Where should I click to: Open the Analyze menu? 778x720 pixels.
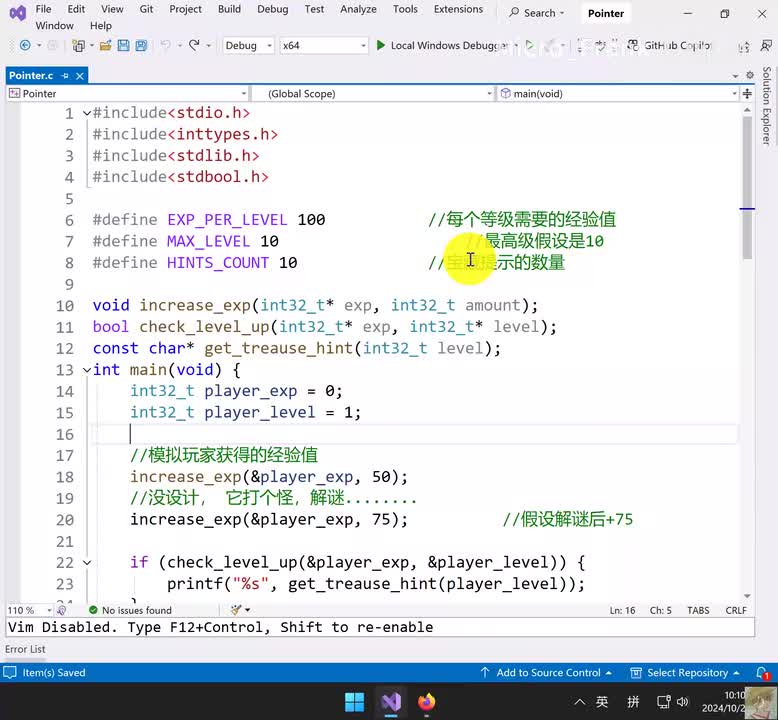[358, 9]
